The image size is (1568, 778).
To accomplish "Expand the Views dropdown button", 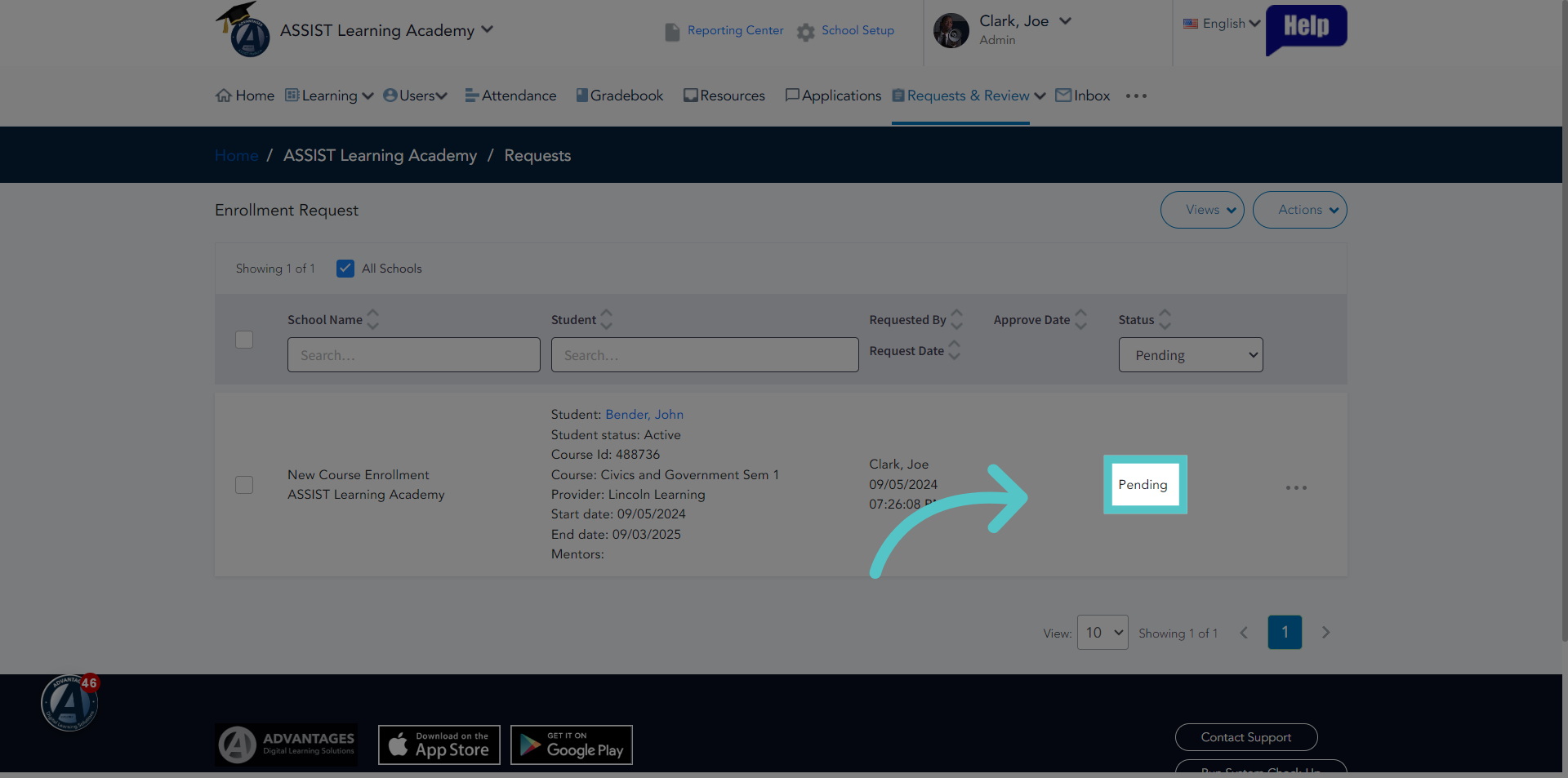I will pyautogui.click(x=1202, y=210).
